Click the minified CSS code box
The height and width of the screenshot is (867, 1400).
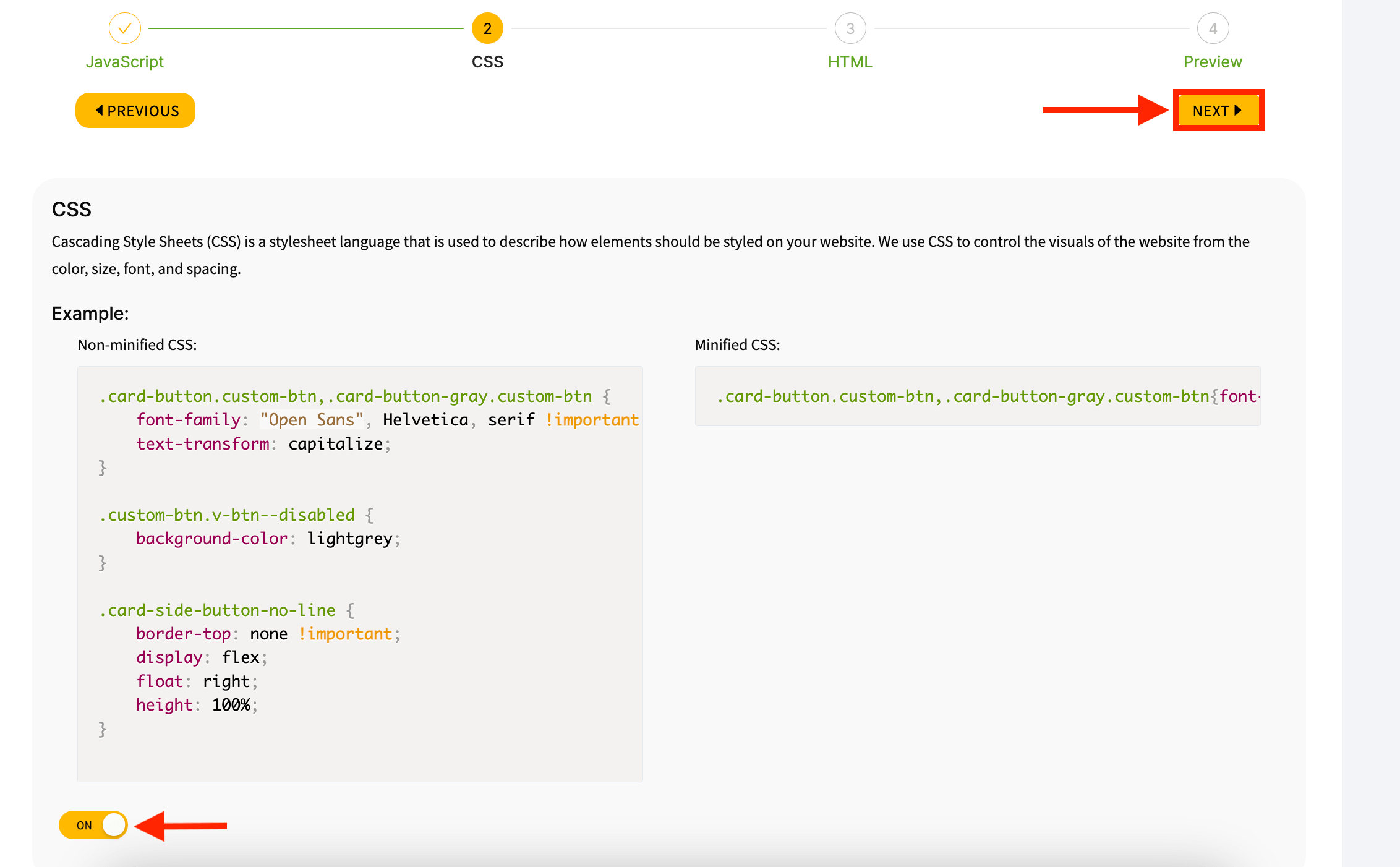click(x=978, y=396)
